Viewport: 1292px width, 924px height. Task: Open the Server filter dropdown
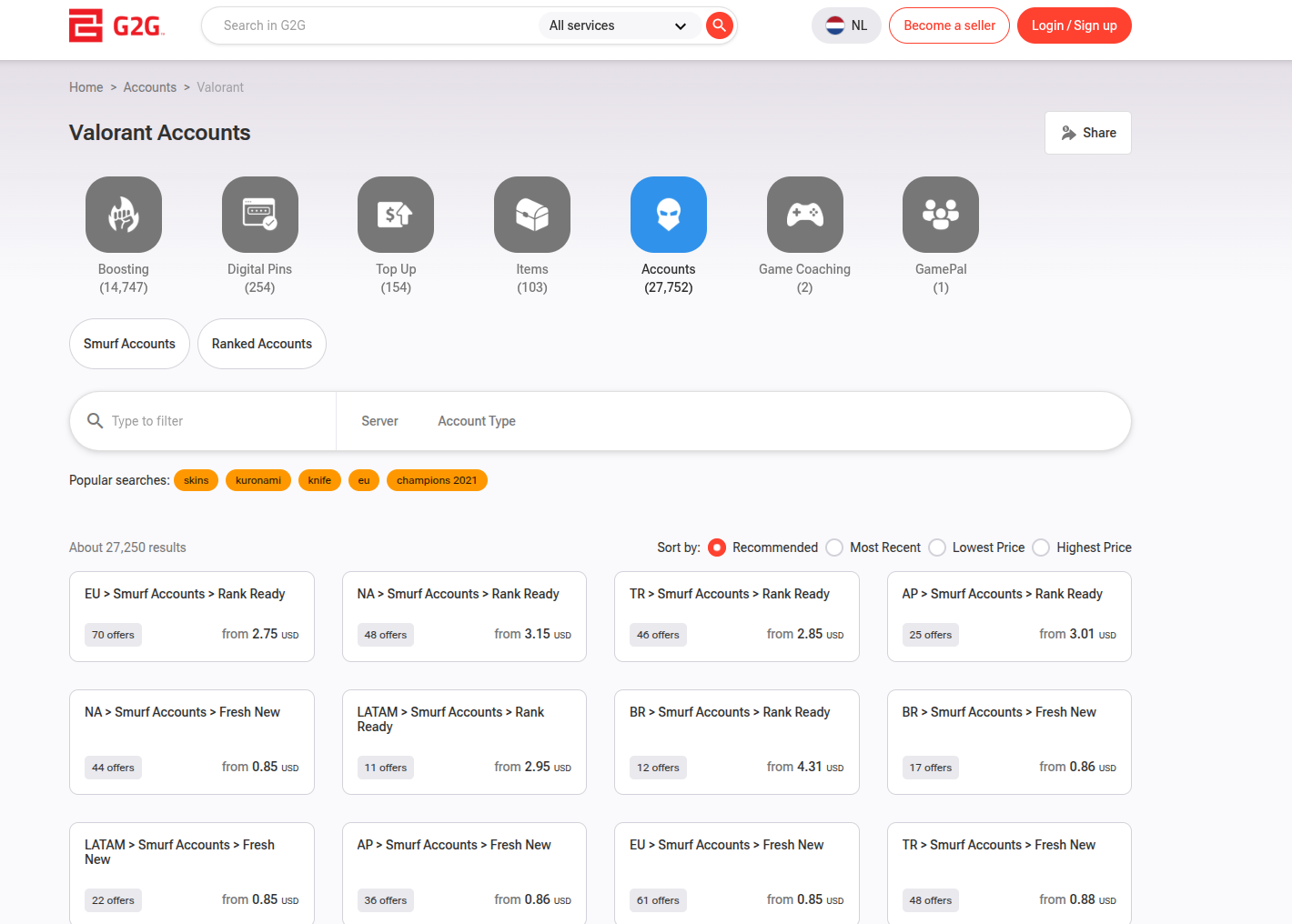click(379, 421)
